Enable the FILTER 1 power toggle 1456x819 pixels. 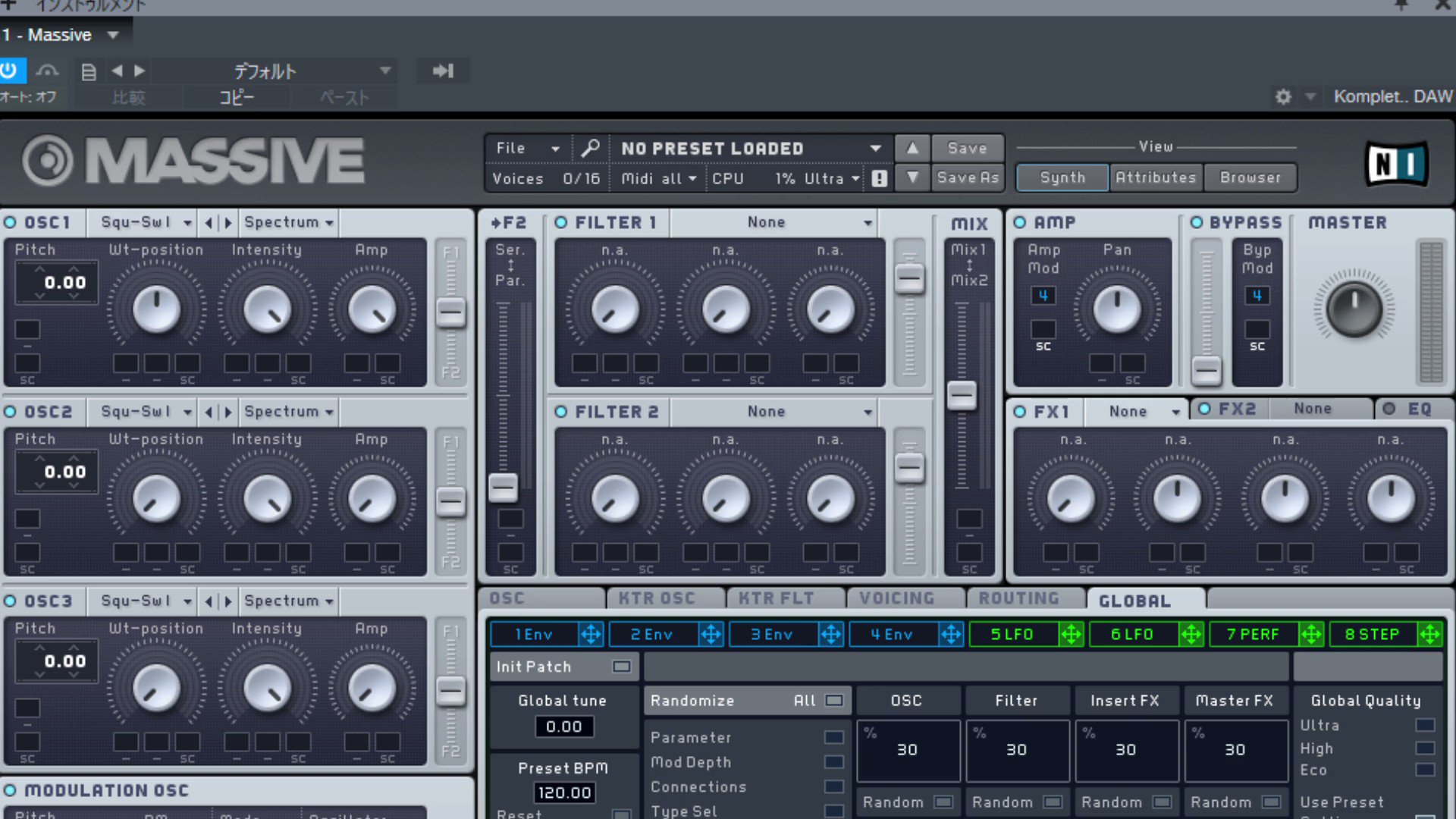tap(561, 222)
